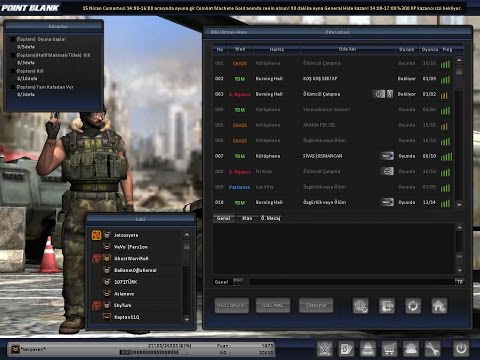Select room 010 in Burning Hall
Viewport: 480px width, 360px height.
coord(332,202)
